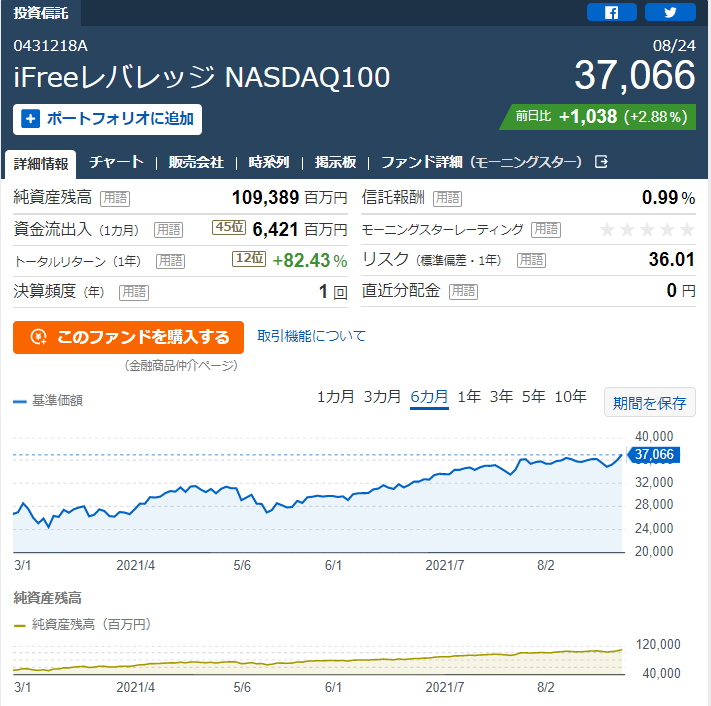
Task: Share the fund on Facebook
Action: click(611, 12)
